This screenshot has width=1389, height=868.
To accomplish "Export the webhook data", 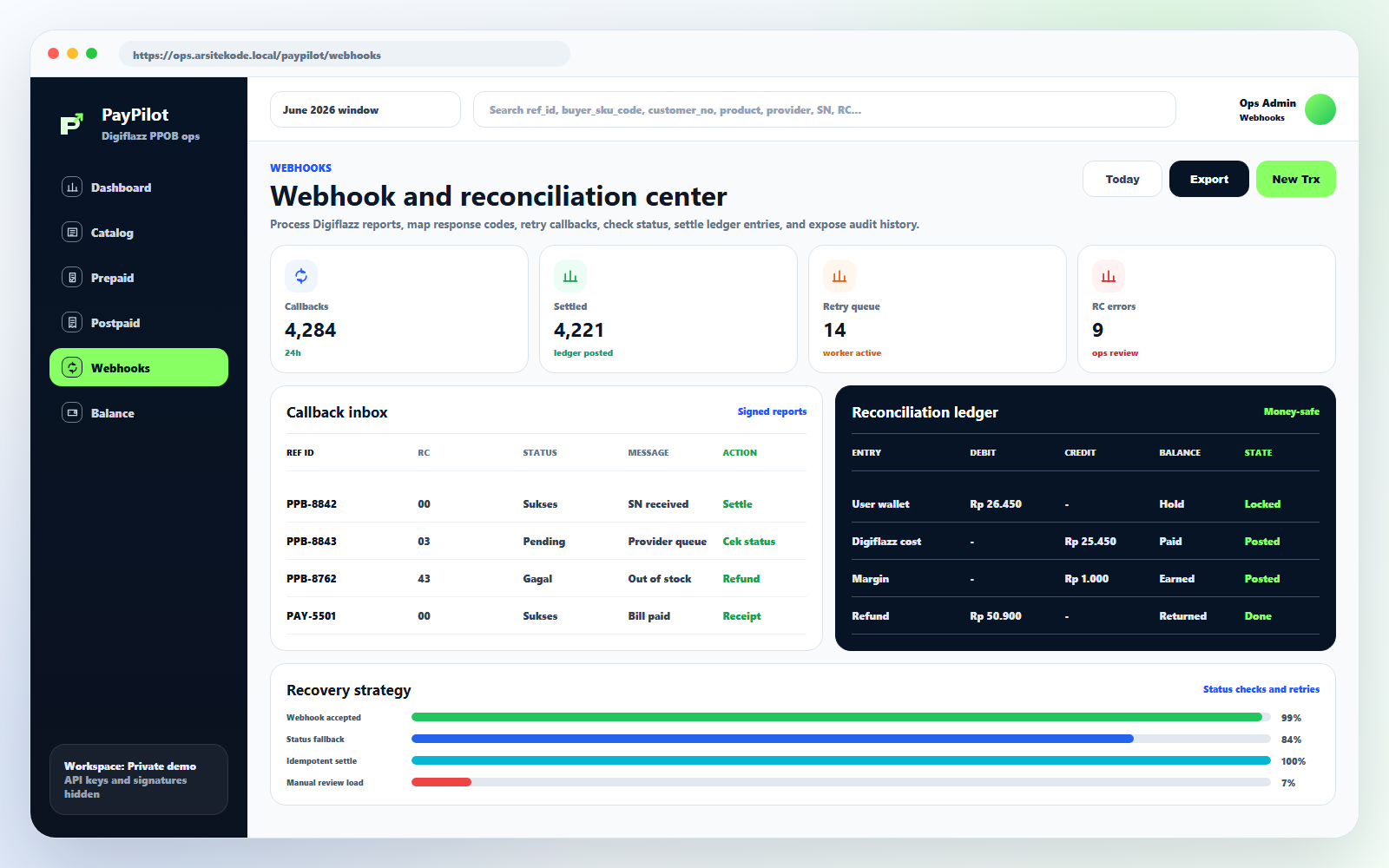I will pos(1209,179).
